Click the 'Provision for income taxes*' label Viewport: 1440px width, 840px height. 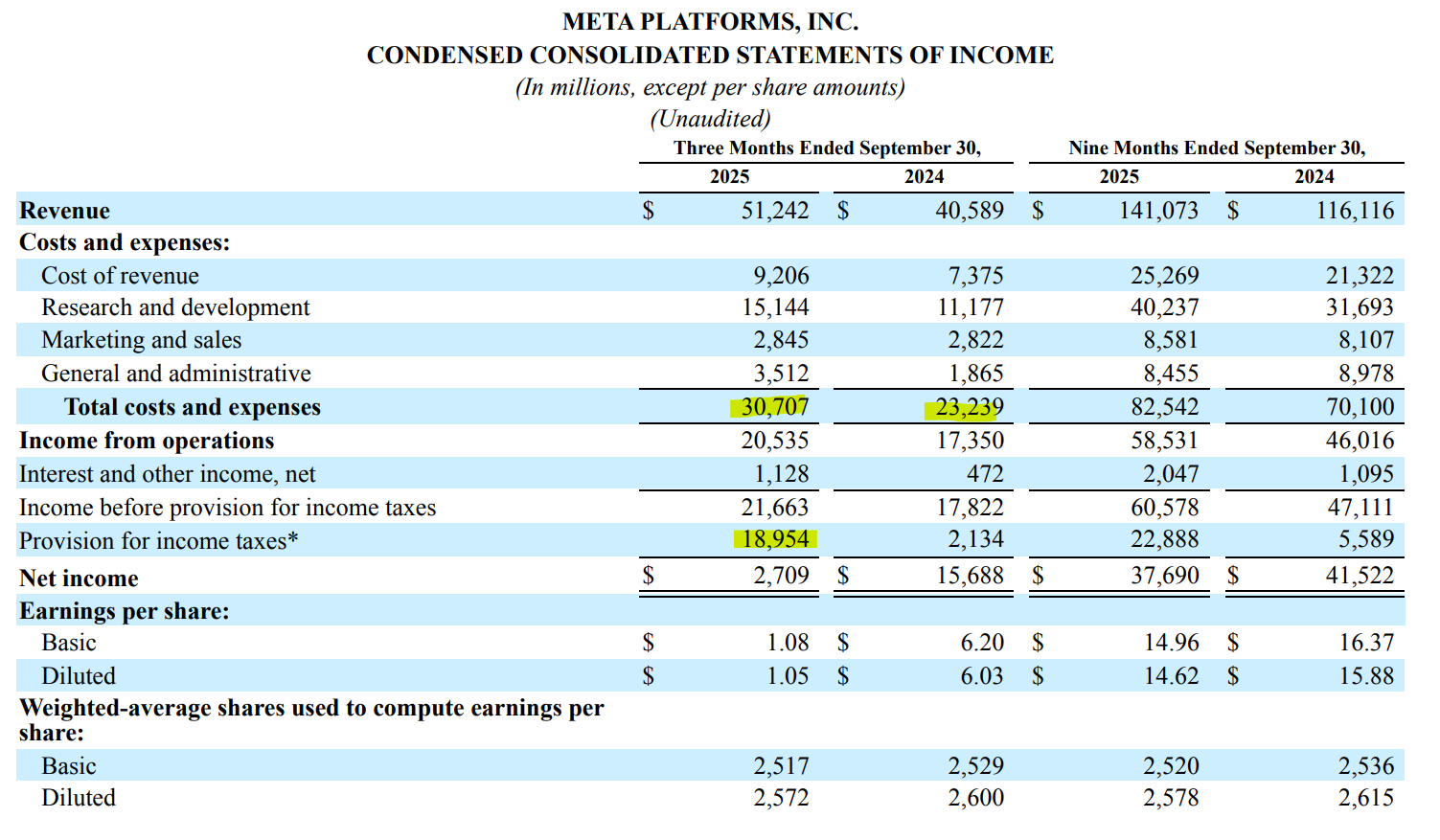pos(159,541)
